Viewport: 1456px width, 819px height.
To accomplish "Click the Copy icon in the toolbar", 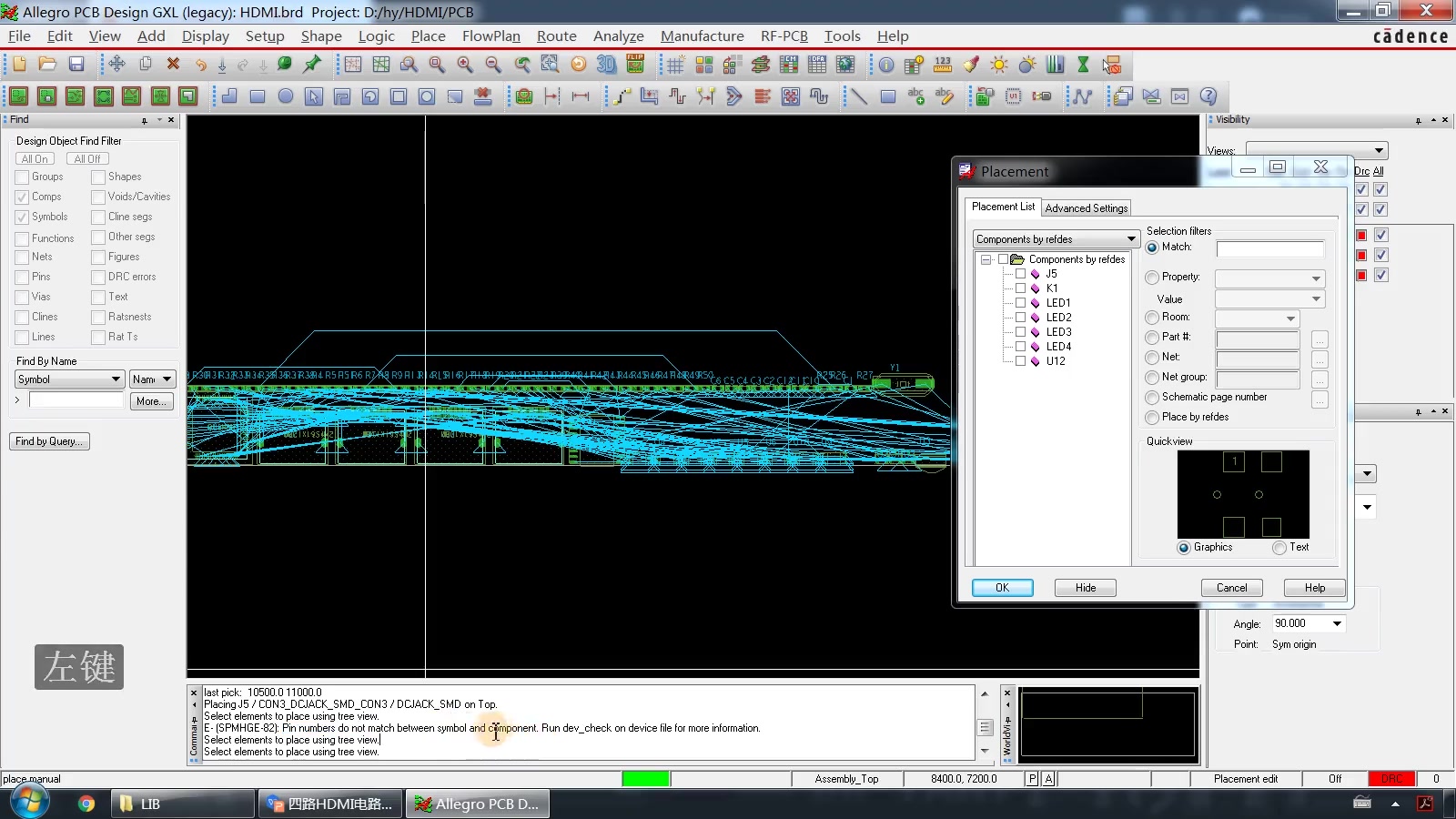I will 145,65.
